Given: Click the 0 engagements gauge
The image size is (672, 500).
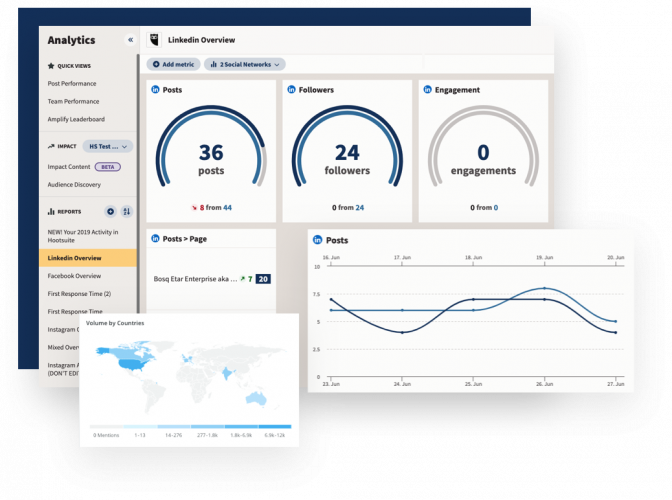Looking at the screenshot, I should pos(483,147).
